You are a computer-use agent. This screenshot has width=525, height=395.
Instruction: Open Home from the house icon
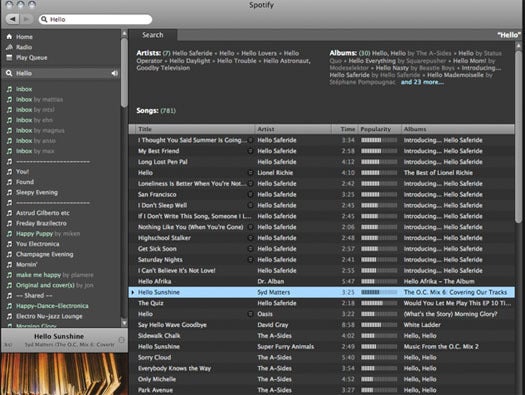pos(9,36)
